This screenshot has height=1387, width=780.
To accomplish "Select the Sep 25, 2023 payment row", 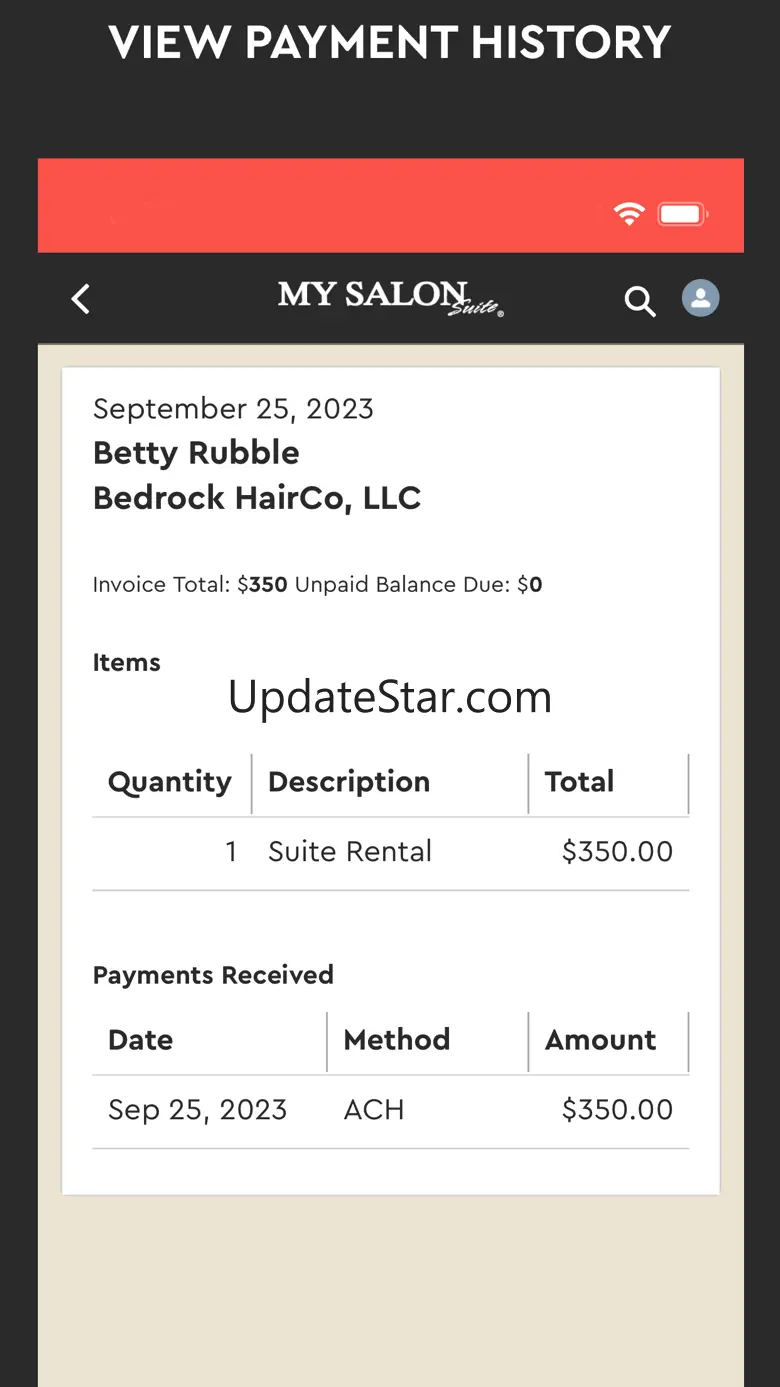I will click(x=391, y=1110).
